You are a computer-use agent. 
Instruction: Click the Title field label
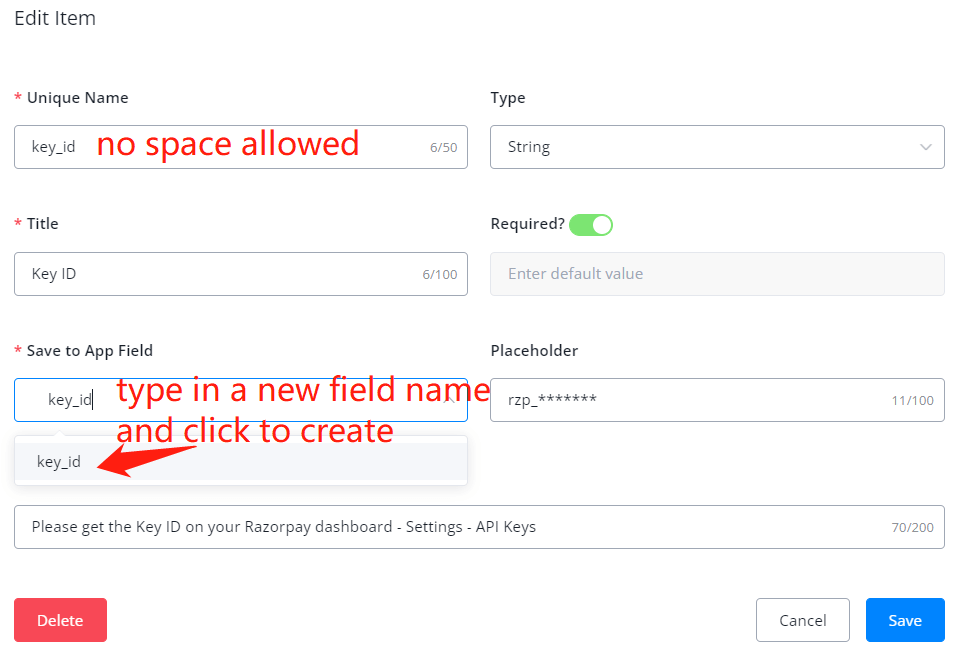point(42,224)
